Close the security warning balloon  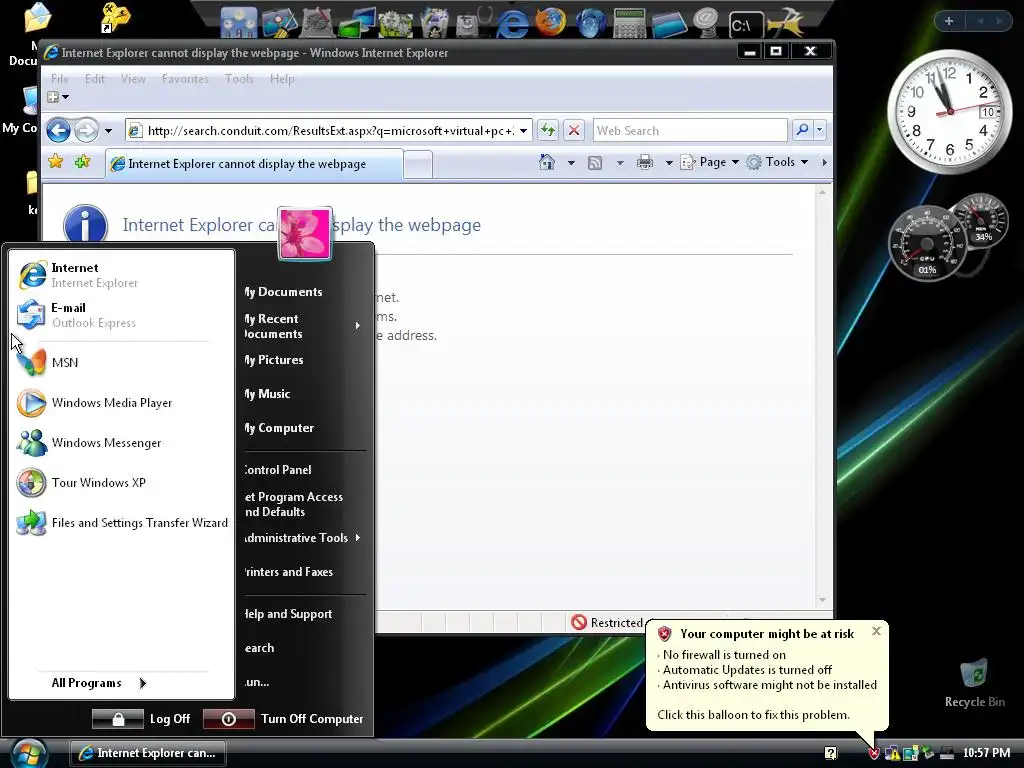point(876,631)
